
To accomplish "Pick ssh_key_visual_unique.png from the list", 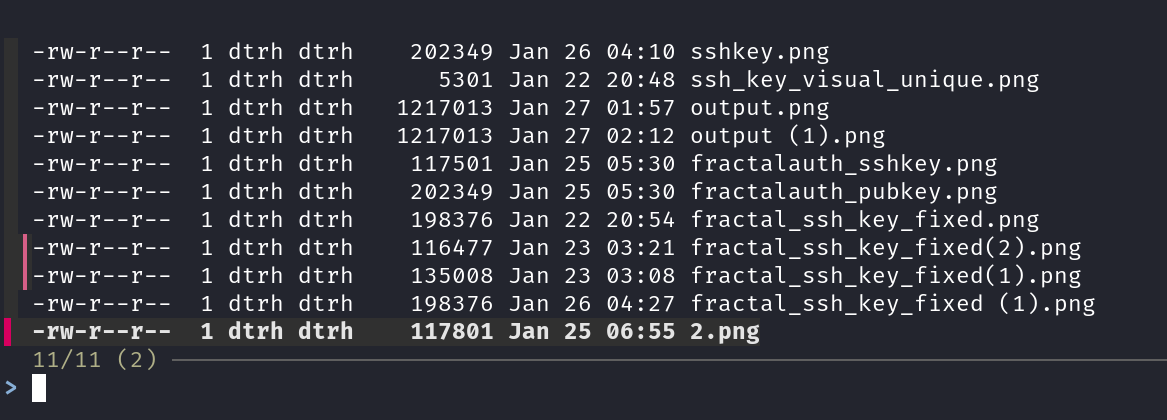I will 864,79.
